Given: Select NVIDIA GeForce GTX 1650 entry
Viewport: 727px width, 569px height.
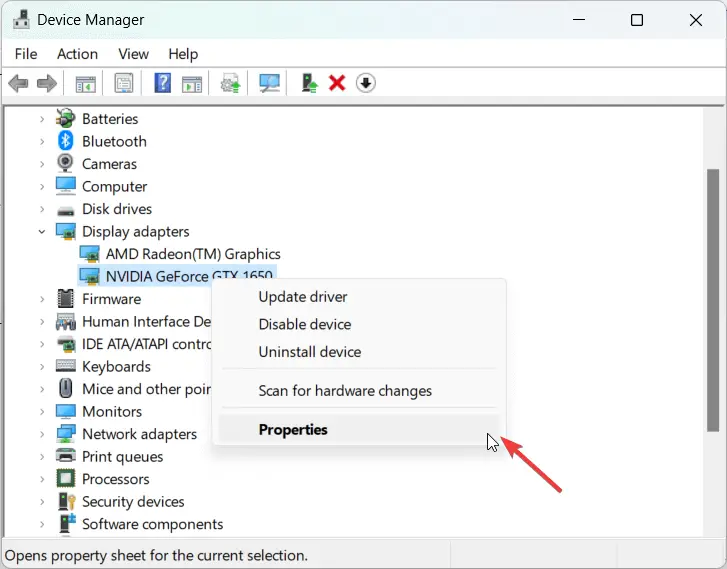Looking at the screenshot, I should point(189,276).
